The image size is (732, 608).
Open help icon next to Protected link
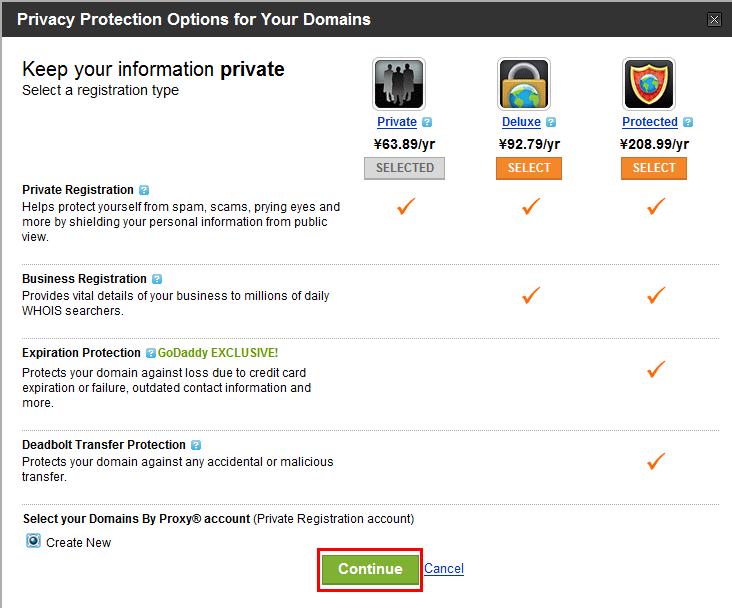tap(688, 122)
